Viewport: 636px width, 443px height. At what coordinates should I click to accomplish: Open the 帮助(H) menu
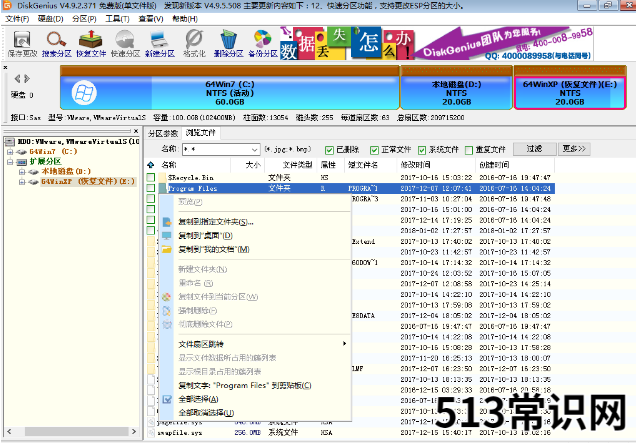tap(185, 19)
